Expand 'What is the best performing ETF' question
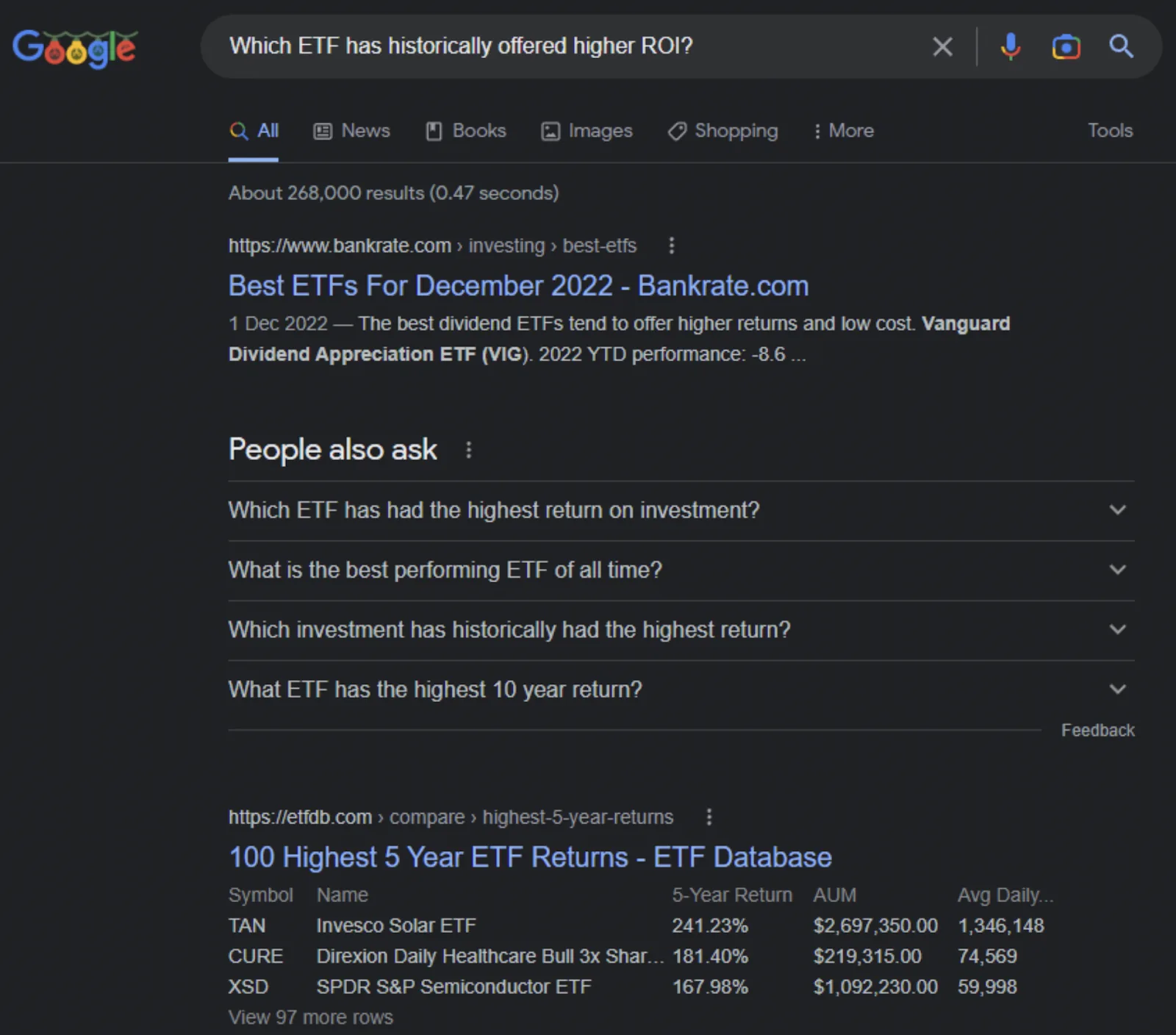The width and height of the screenshot is (1176, 1035). [x=681, y=570]
